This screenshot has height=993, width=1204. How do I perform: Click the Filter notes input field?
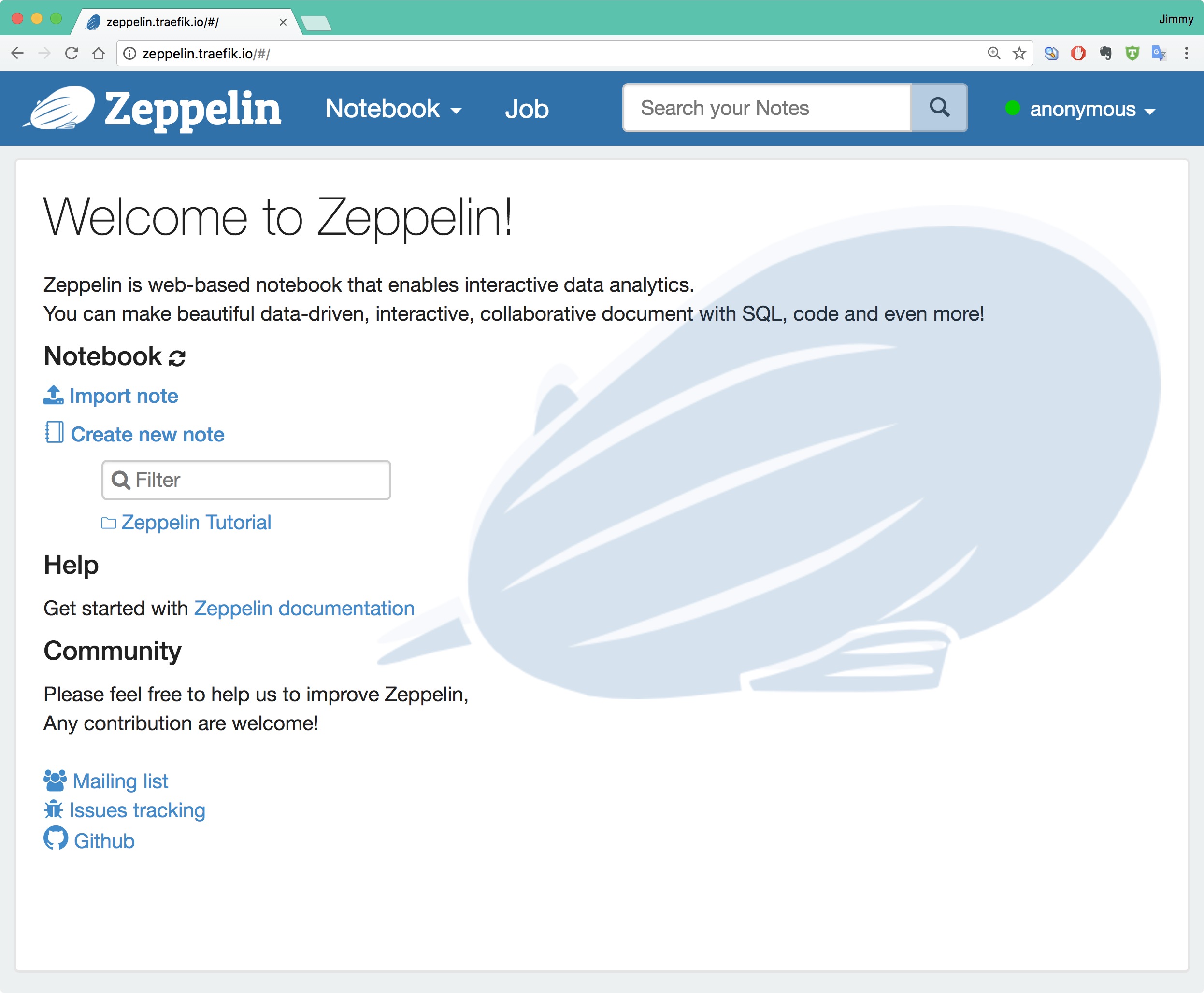247,479
